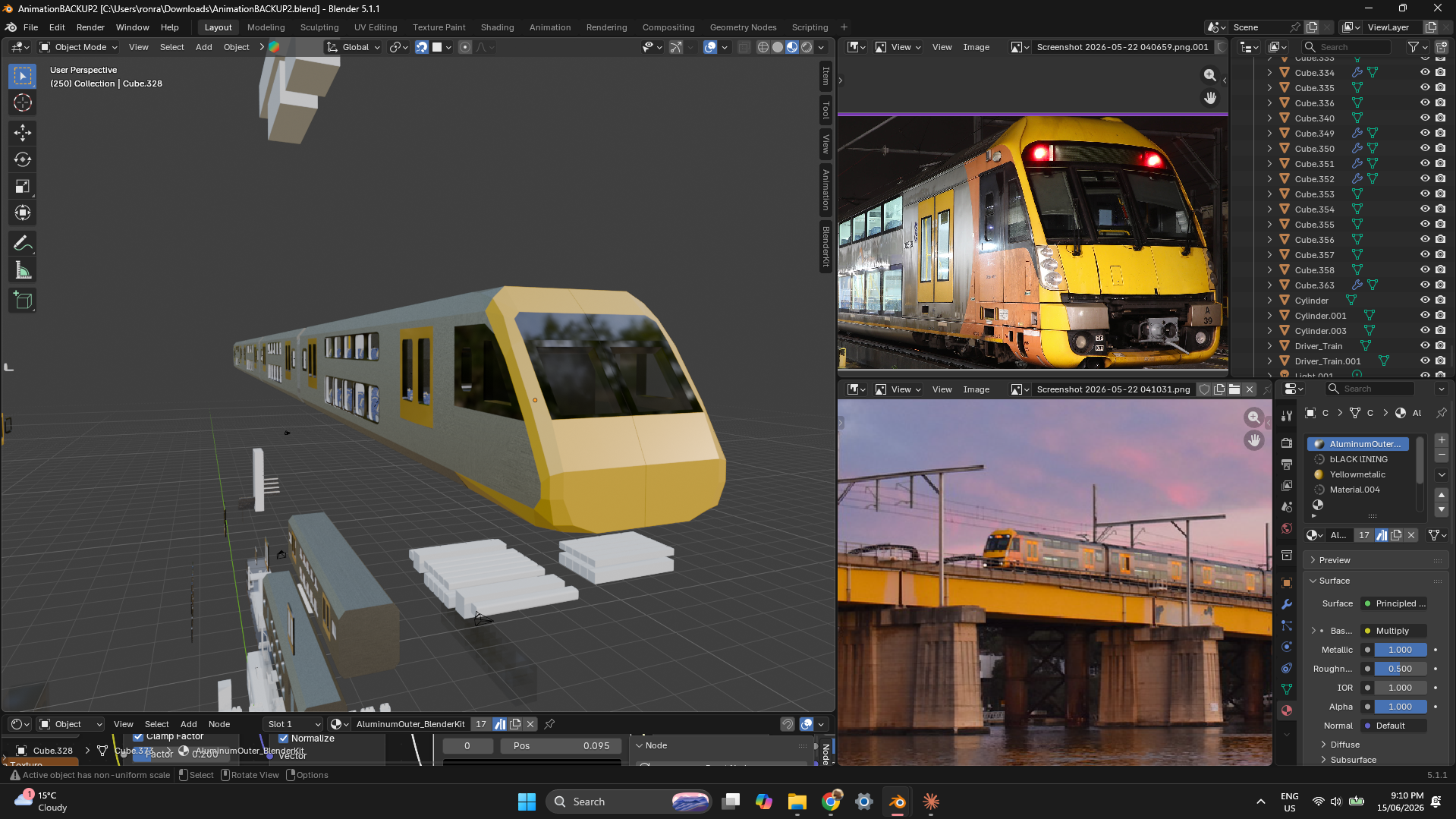Select the Scale tool

pyautogui.click(x=23, y=186)
